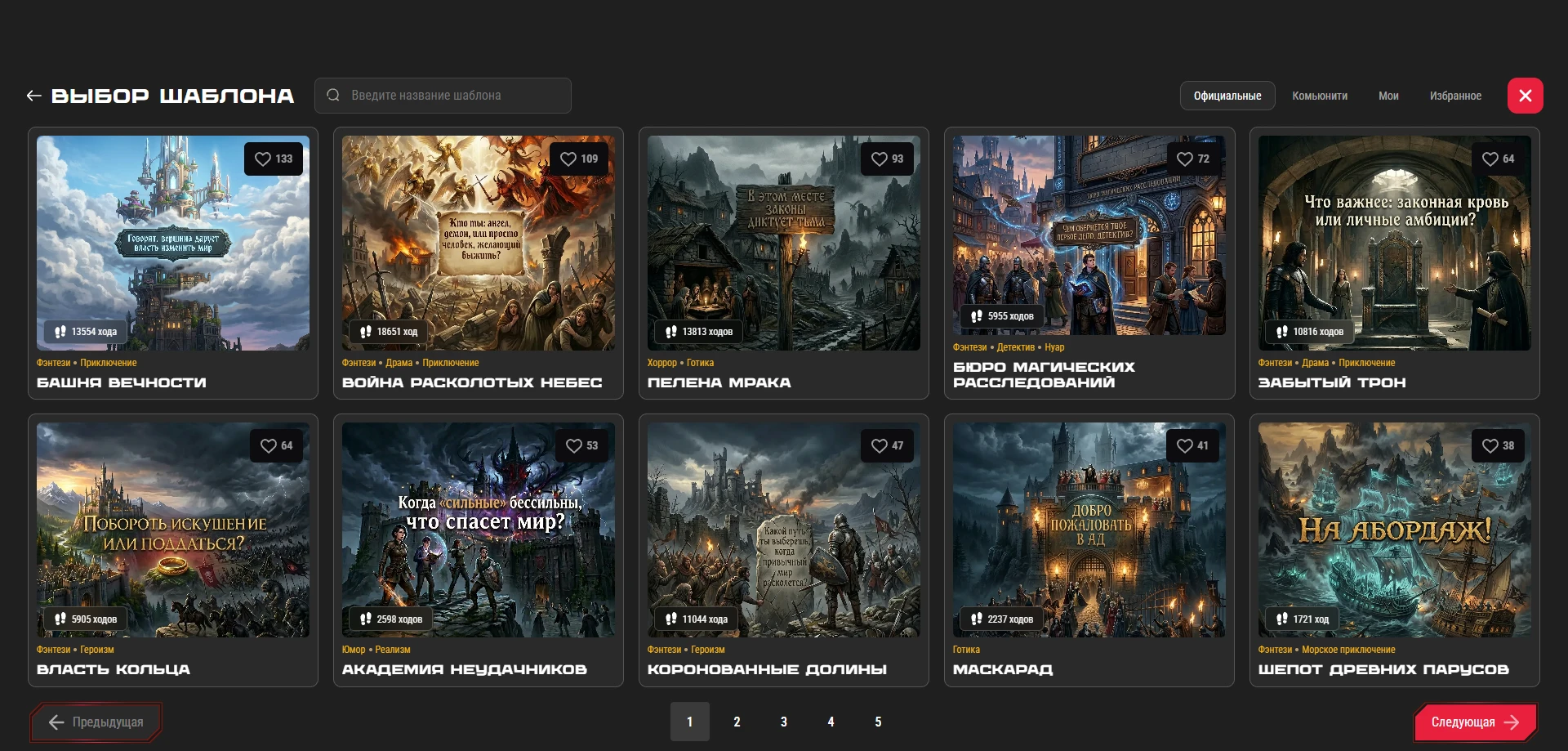Image resolution: width=1568 pixels, height=751 pixels.
Task: Click the search magnifier icon
Action: 333,96
